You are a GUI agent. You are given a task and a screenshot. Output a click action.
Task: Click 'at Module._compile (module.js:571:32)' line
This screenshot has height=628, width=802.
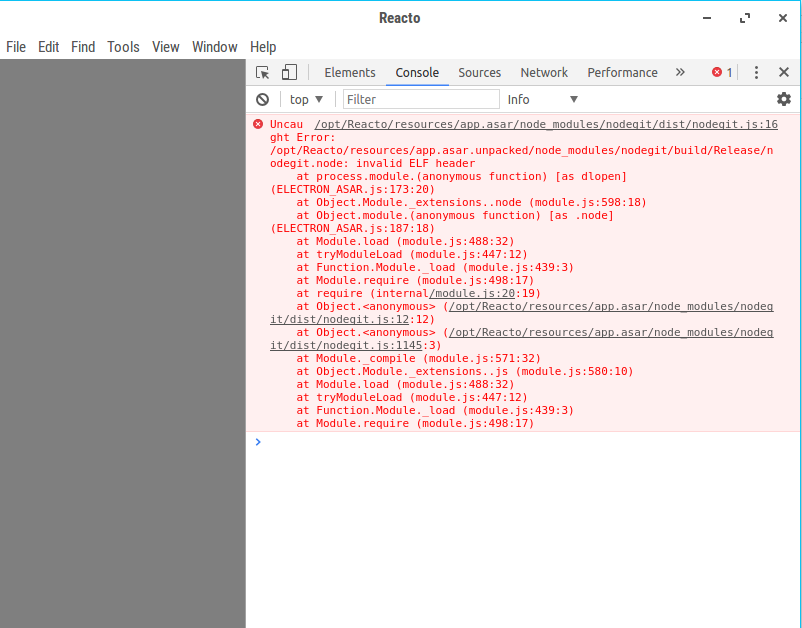[418, 358]
